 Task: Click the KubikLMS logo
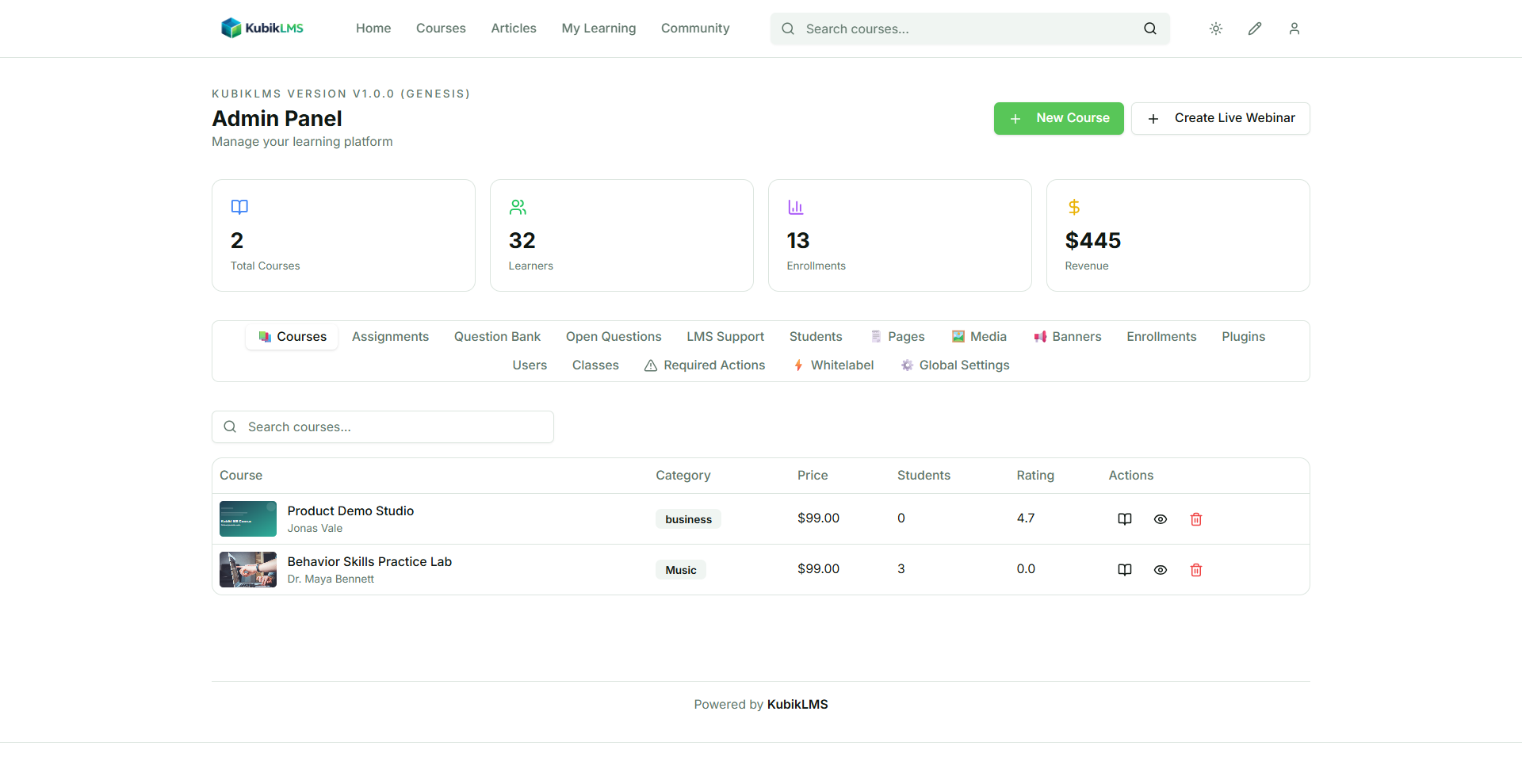point(262,29)
